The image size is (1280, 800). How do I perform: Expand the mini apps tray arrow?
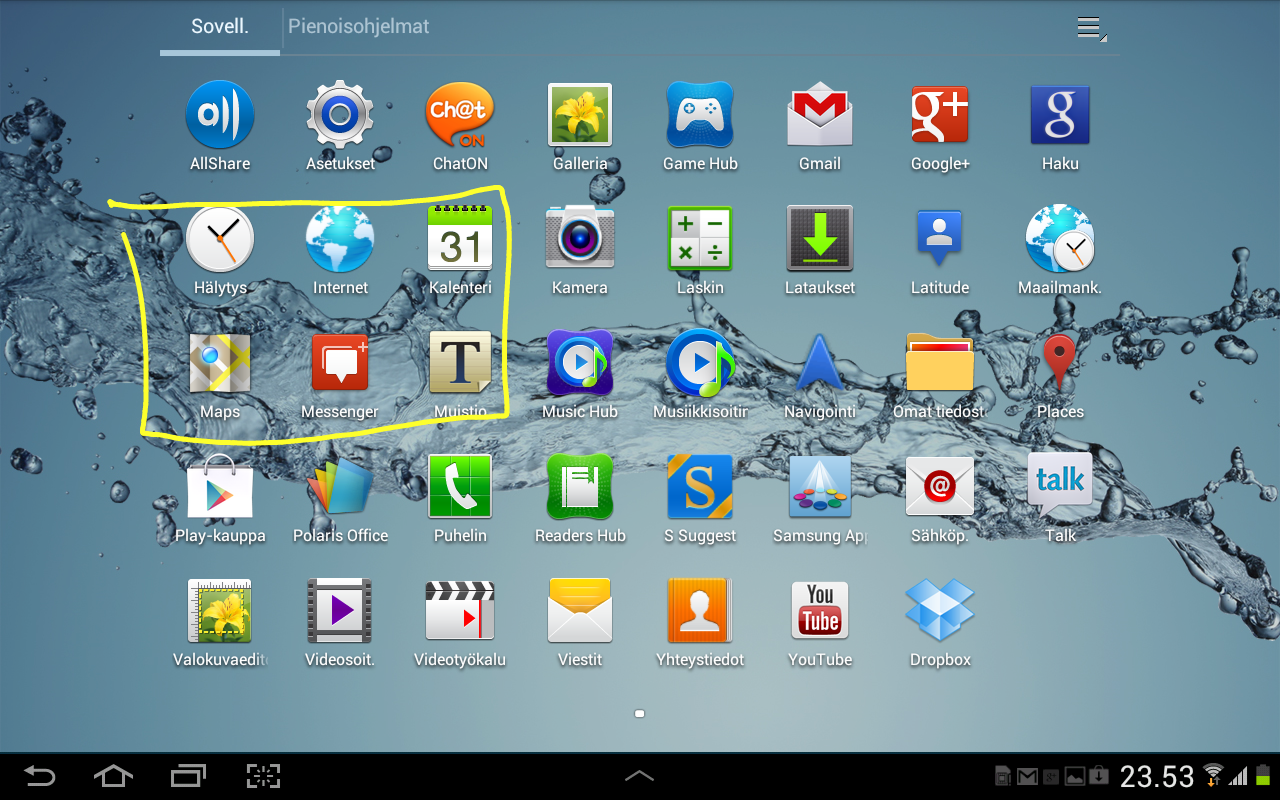pos(640,776)
